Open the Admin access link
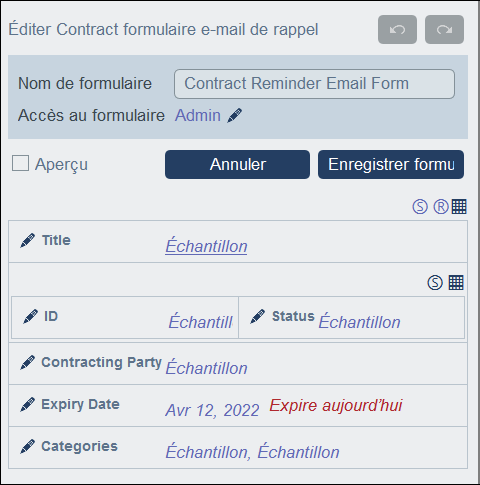Image resolution: width=480 pixels, height=485 pixels. [x=198, y=116]
